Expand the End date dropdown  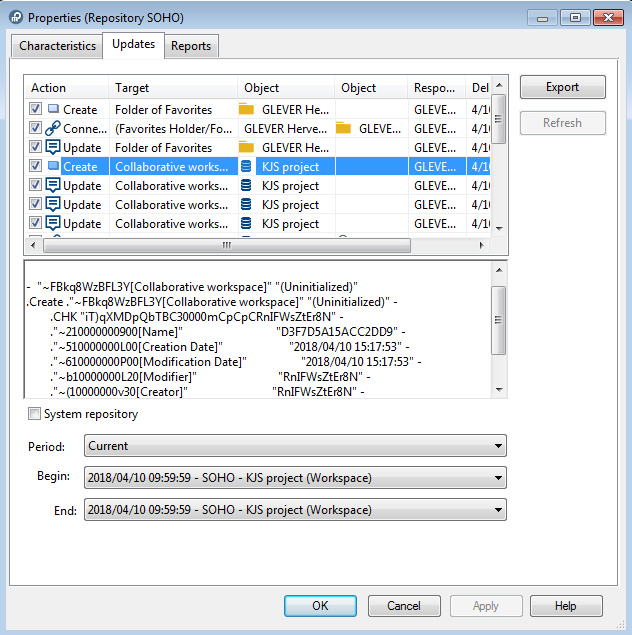click(295, 510)
